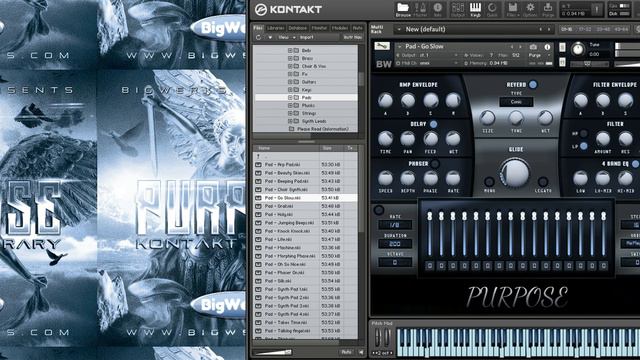The image size is (640, 360).
Task: Select the LP filter mode
Action: pos(584,146)
